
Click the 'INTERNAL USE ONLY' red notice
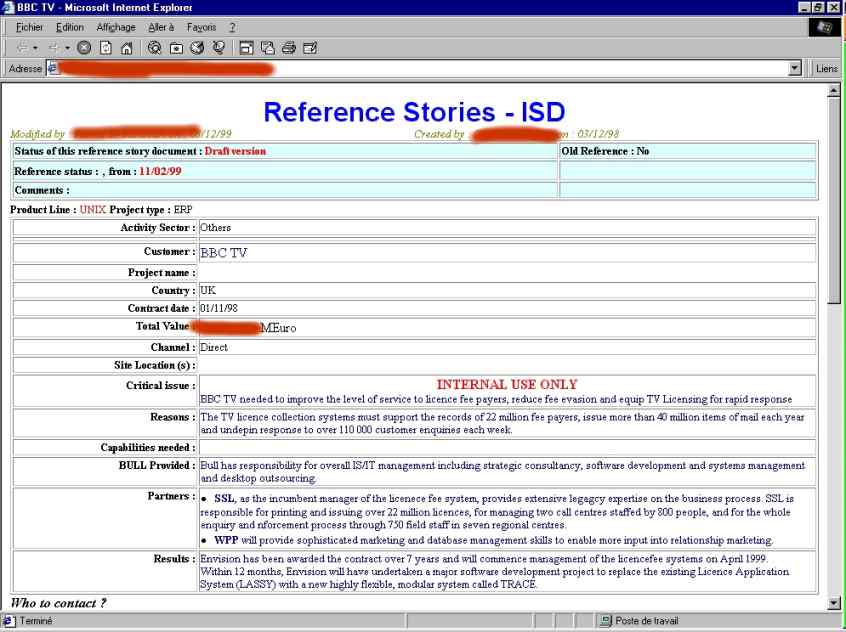click(x=507, y=384)
